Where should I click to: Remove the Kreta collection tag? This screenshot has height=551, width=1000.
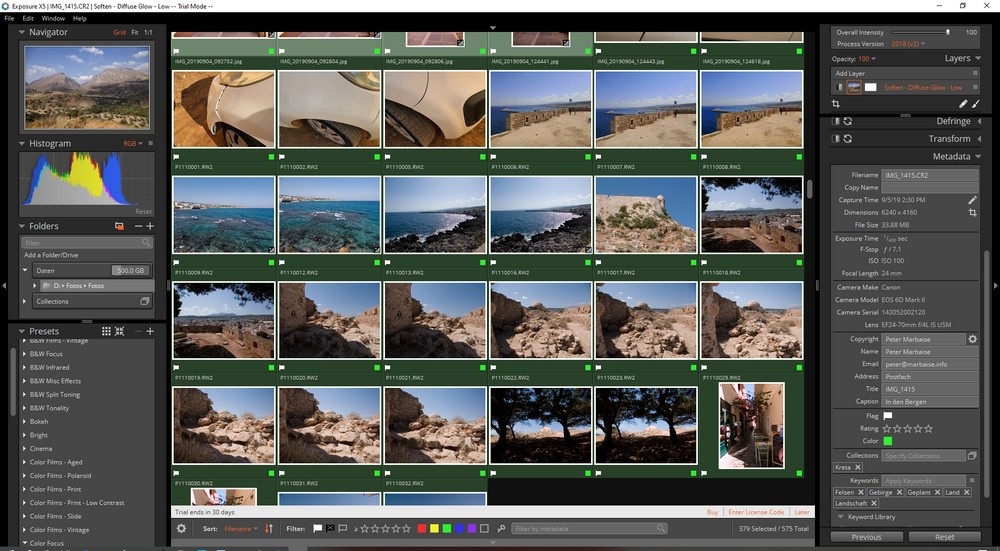point(858,467)
